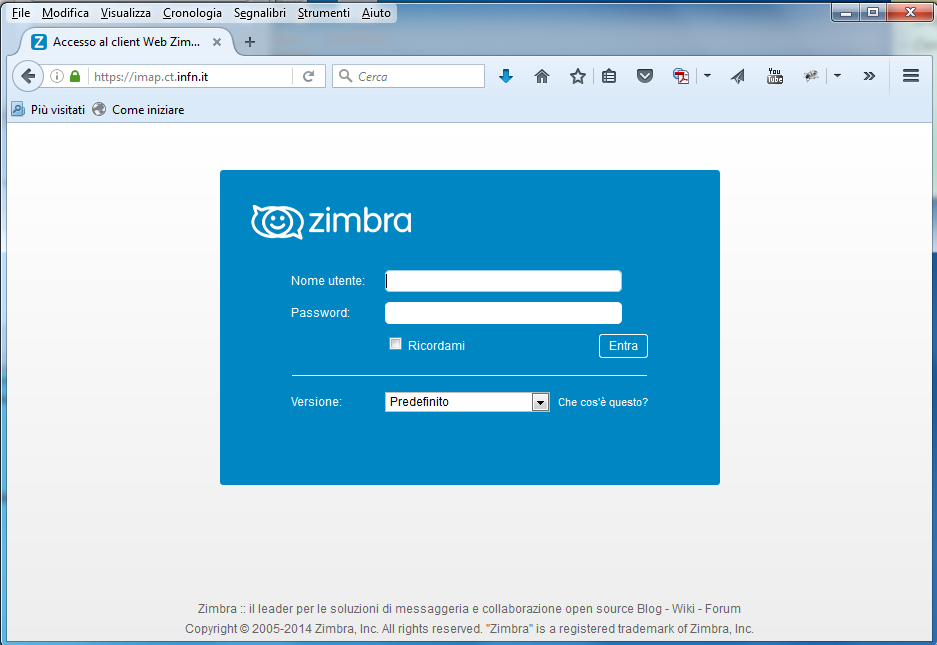Viewport: 937px width, 645px height.
Task: Show site info via the circled i icon
Action: (x=57, y=76)
